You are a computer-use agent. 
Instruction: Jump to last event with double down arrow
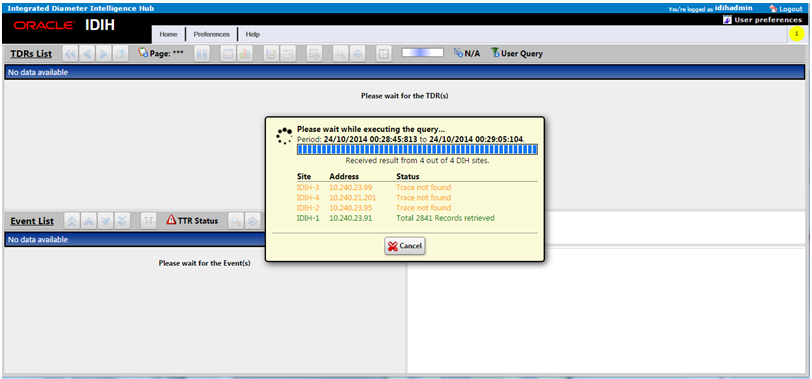coord(122,221)
